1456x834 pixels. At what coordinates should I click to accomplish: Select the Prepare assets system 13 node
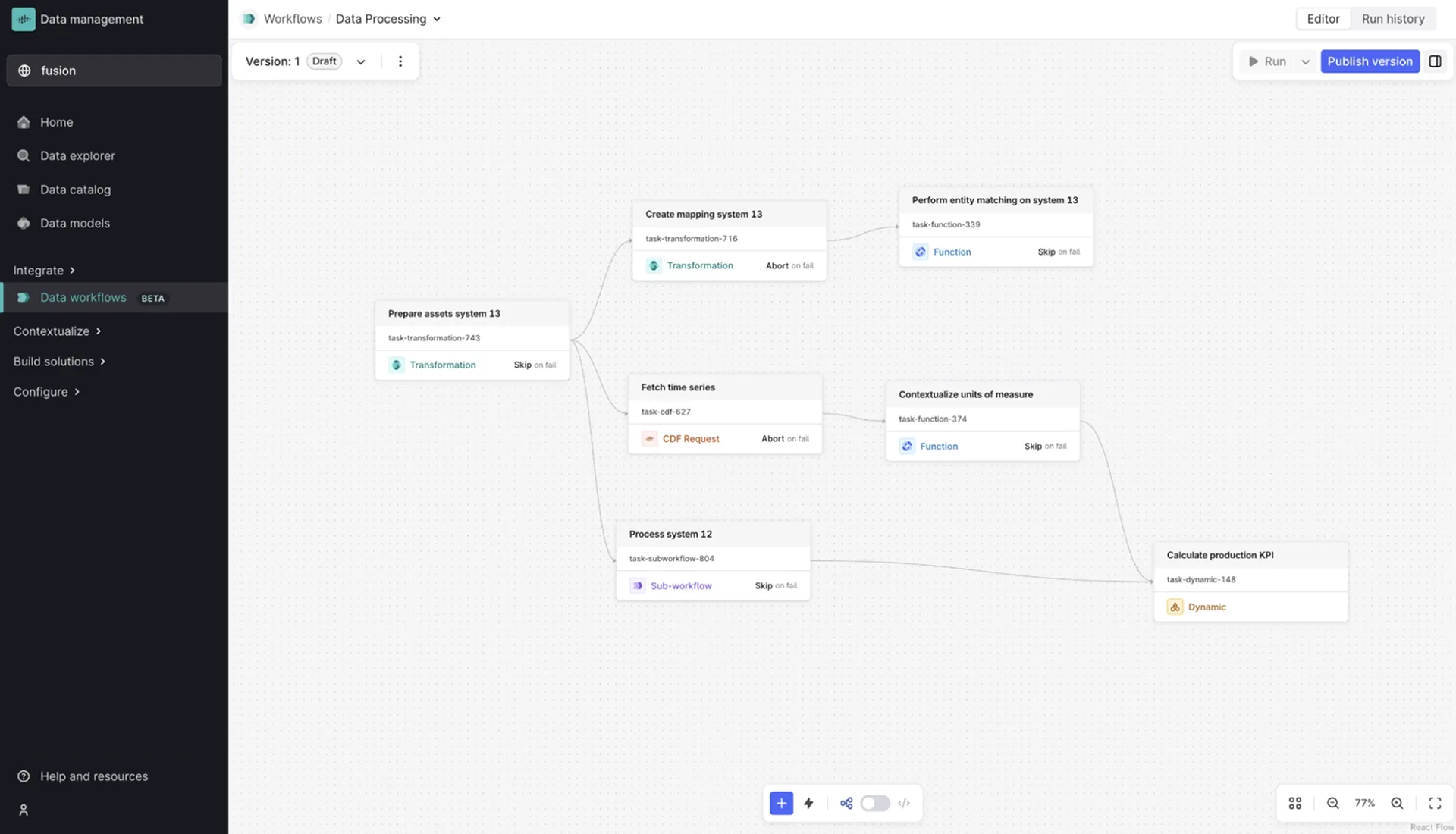point(472,340)
